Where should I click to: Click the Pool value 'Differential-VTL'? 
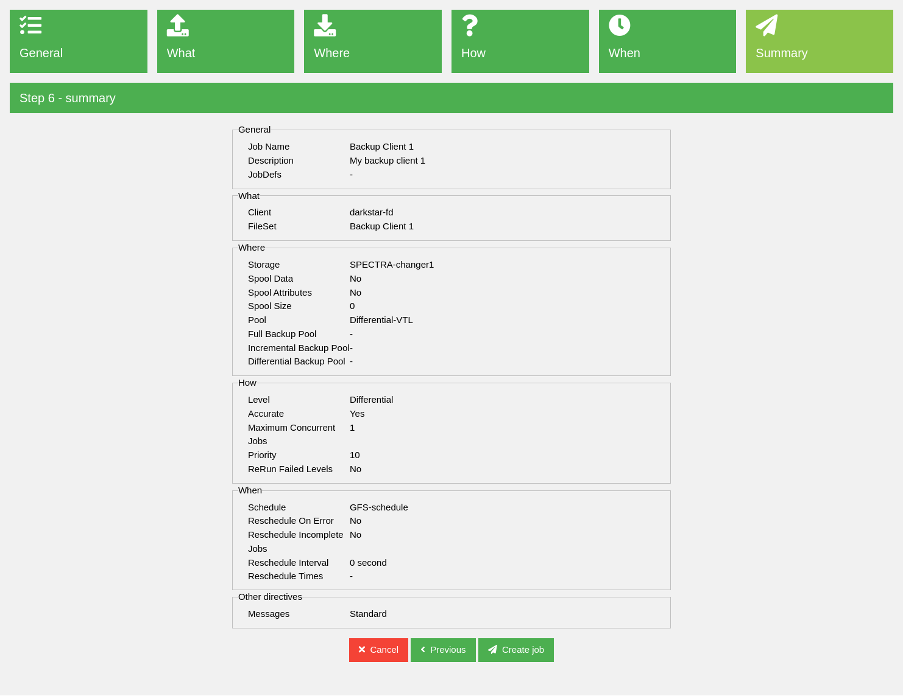point(381,320)
